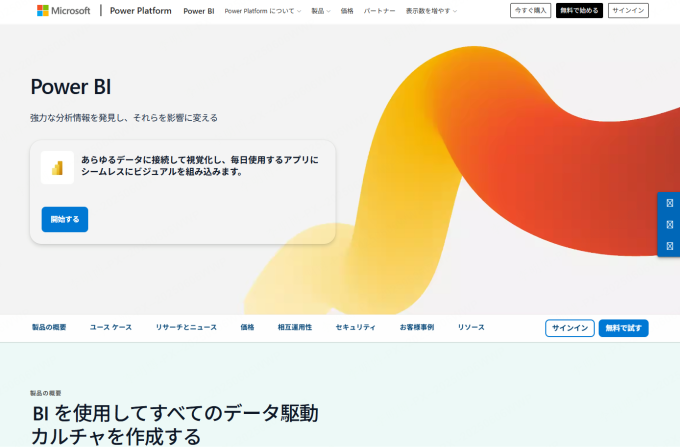The height and width of the screenshot is (447, 680).
Task: Select the セキュリティ tab
Action: [x=356, y=327]
